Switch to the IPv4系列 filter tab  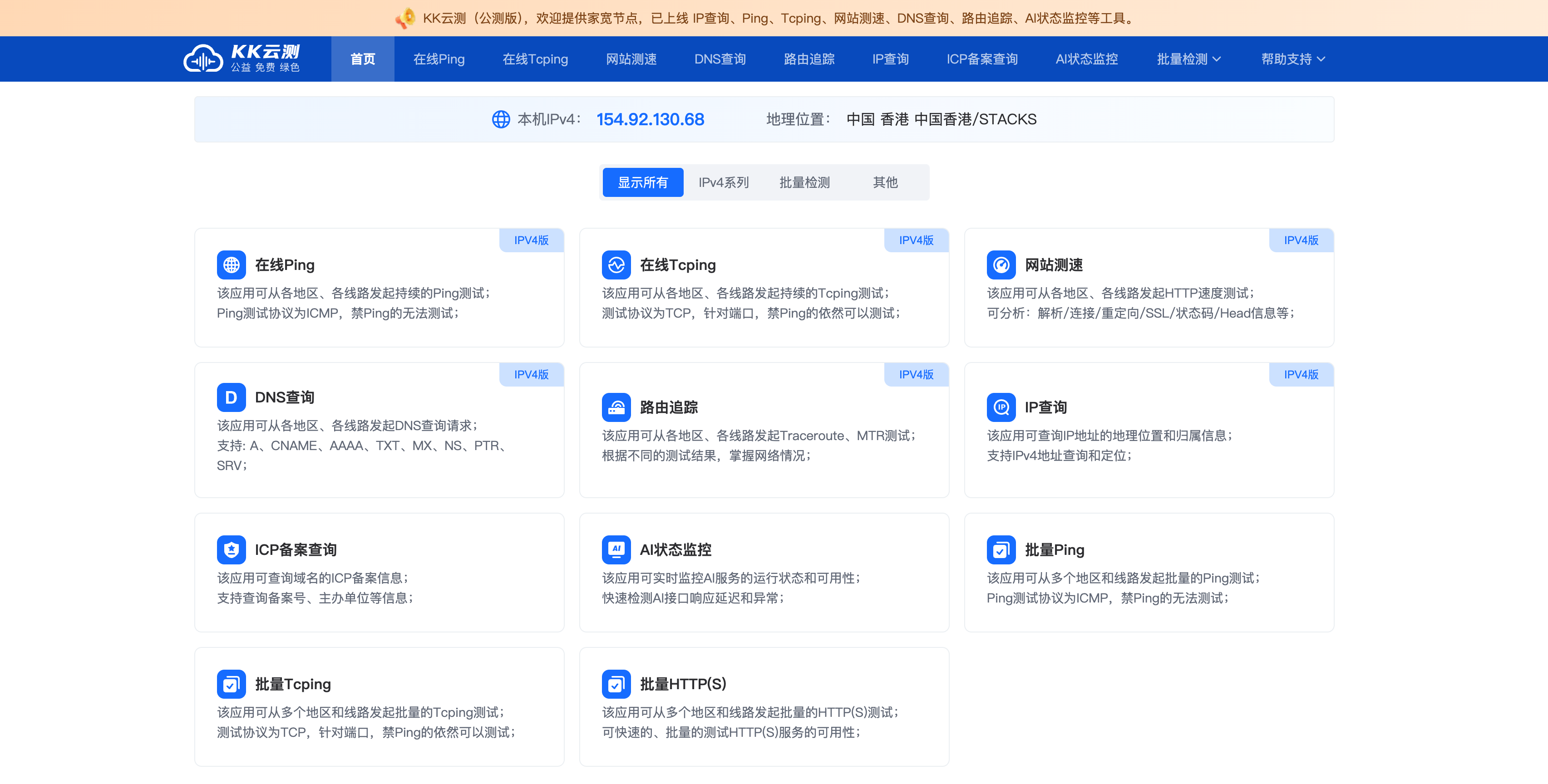pyautogui.click(x=724, y=182)
